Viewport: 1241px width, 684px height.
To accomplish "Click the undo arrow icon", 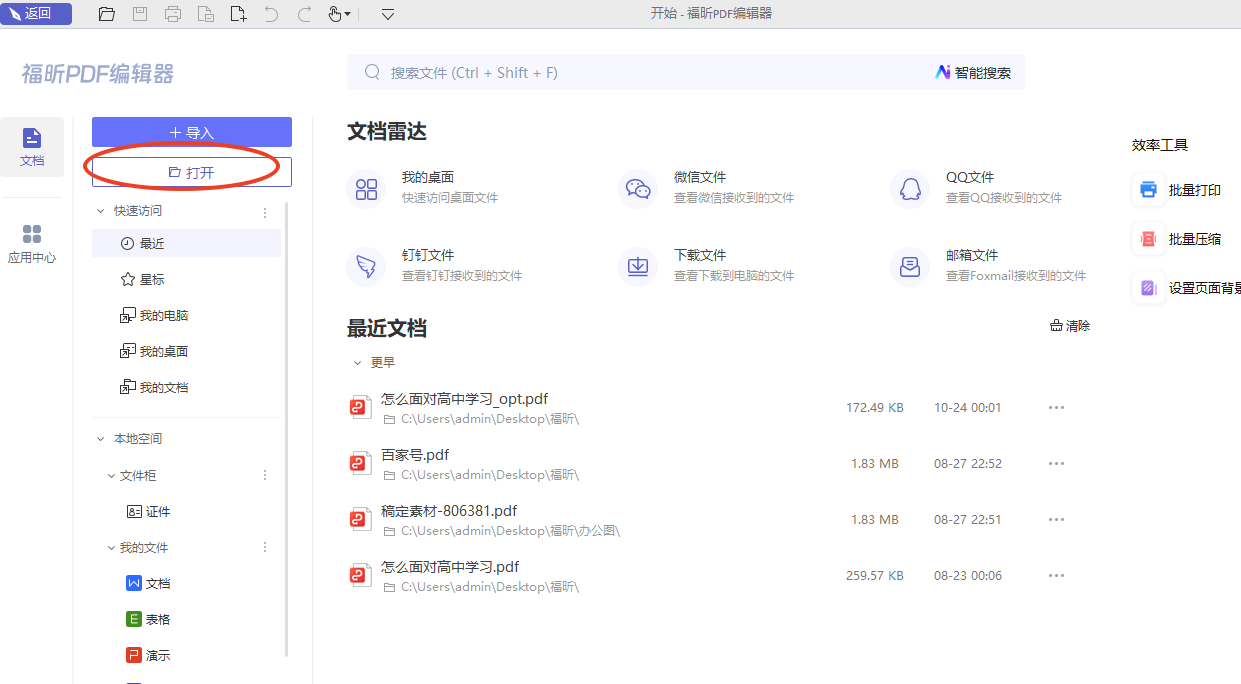I will coord(271,14).
